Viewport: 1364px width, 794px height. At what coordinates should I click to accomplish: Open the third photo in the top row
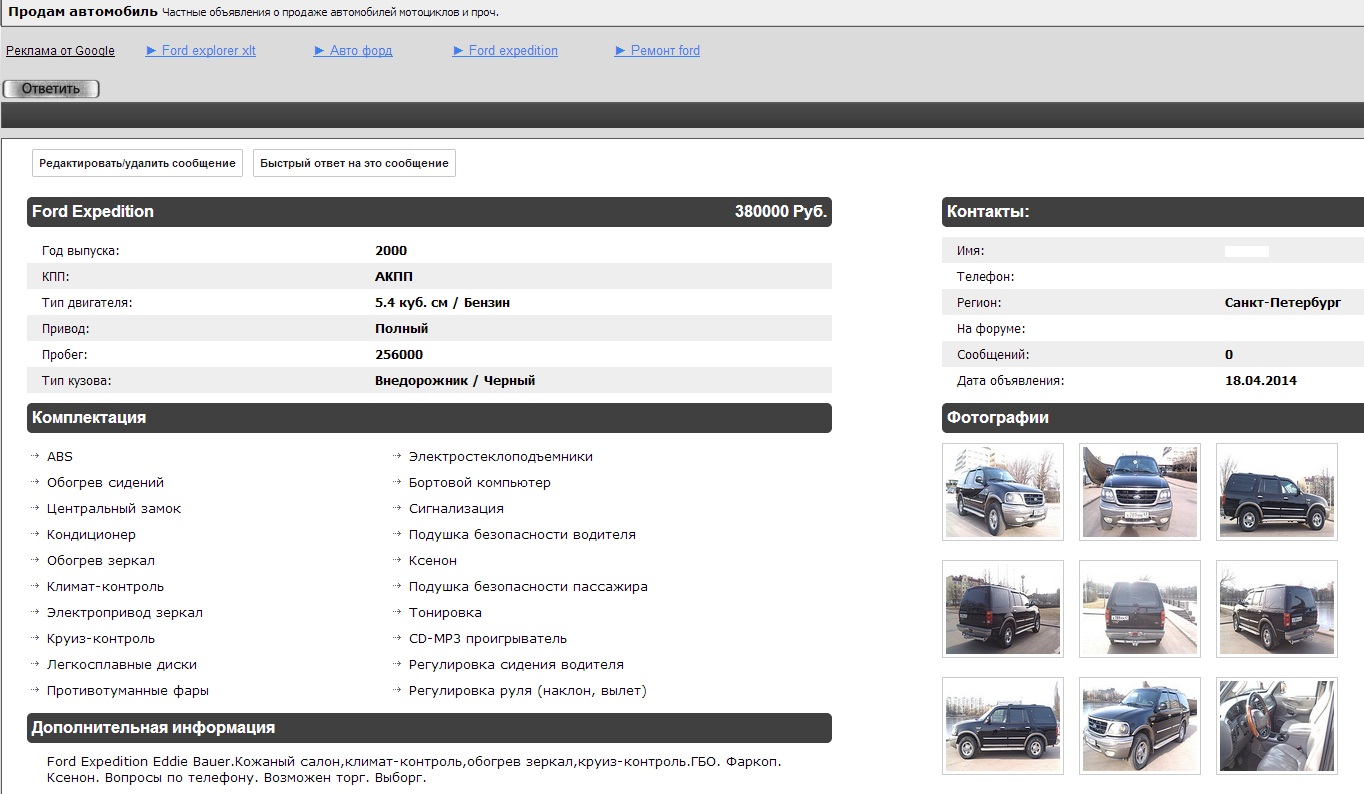point(1277,492)
